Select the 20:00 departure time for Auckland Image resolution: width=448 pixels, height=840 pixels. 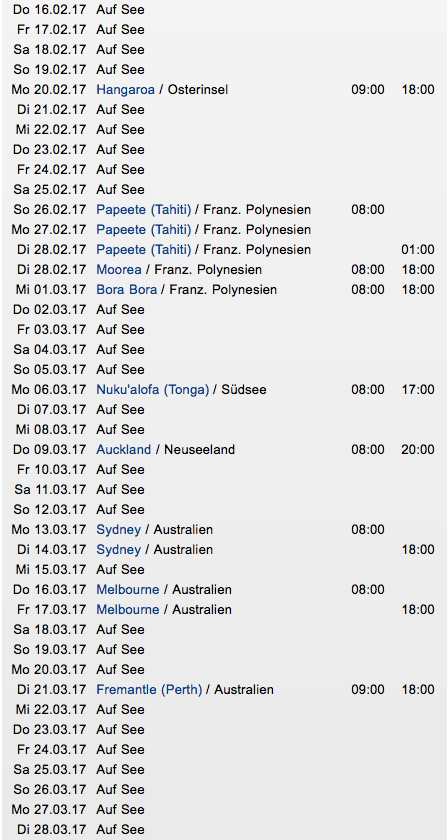click(418, 449)
